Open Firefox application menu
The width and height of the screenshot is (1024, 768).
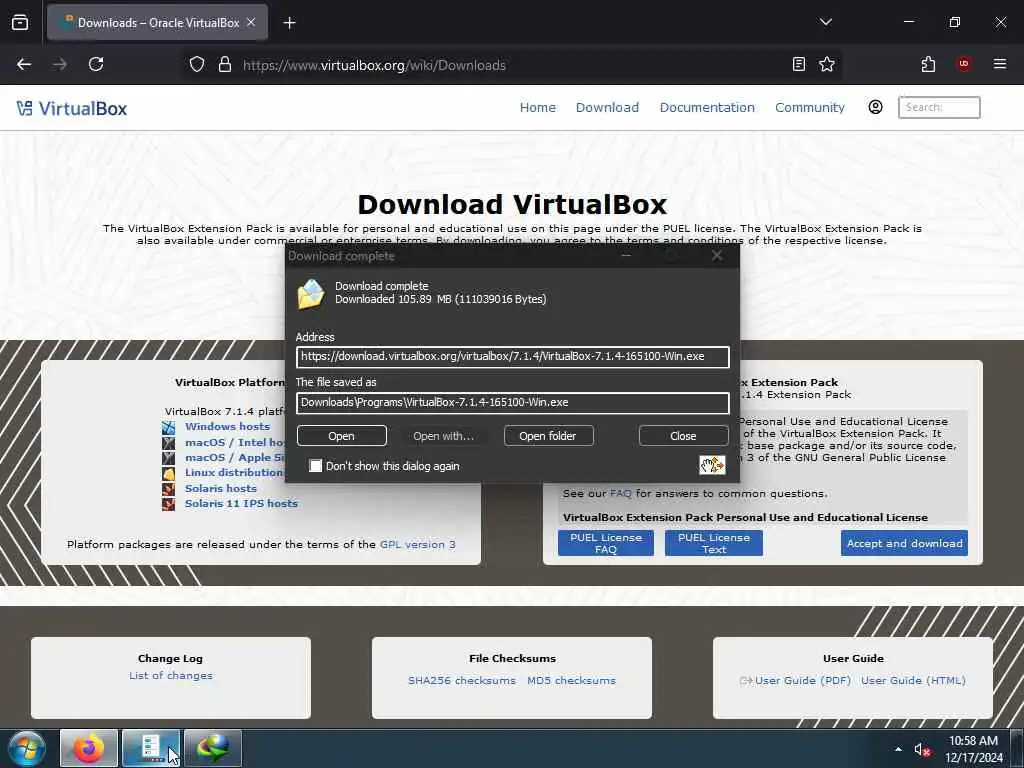pos(999,64)
